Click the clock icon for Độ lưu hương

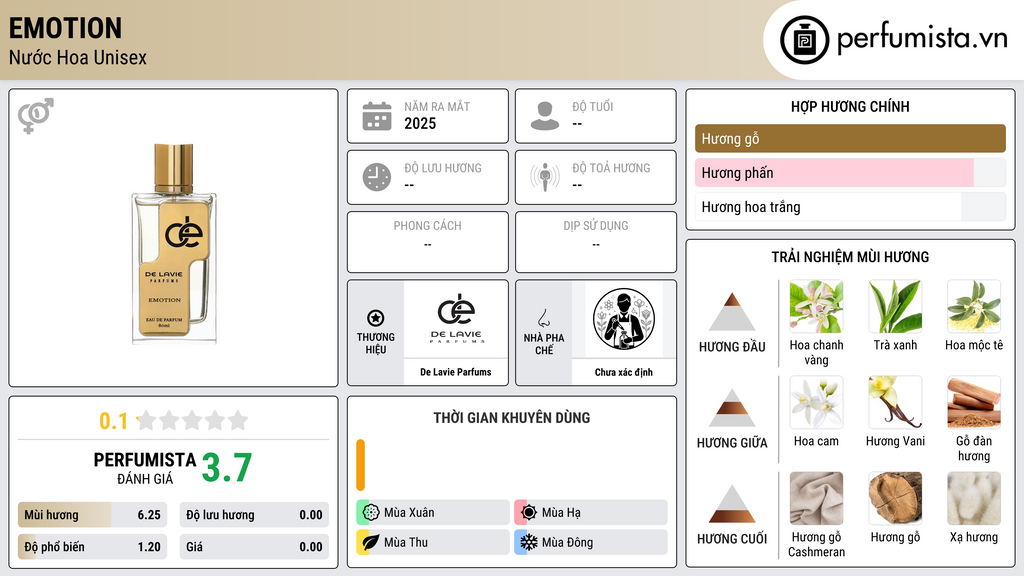(377, 177)
